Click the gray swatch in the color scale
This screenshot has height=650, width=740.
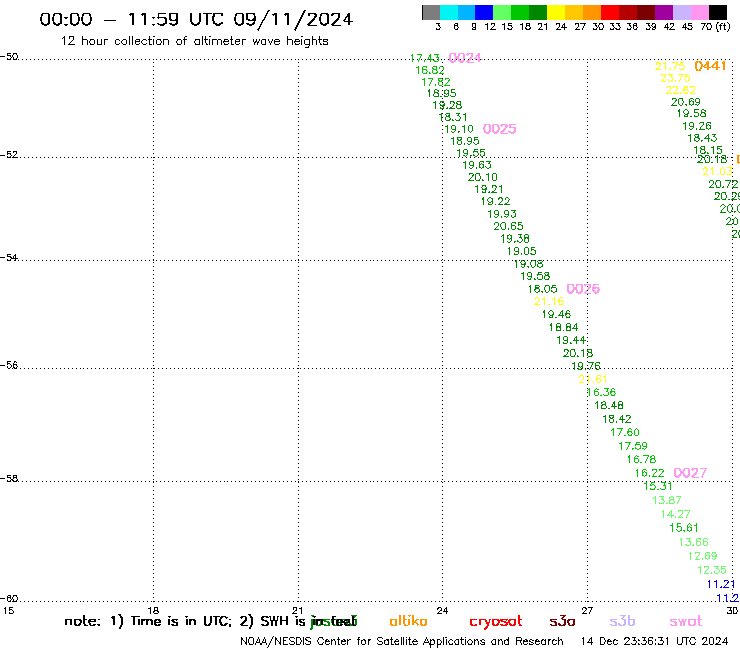point(431,12)
